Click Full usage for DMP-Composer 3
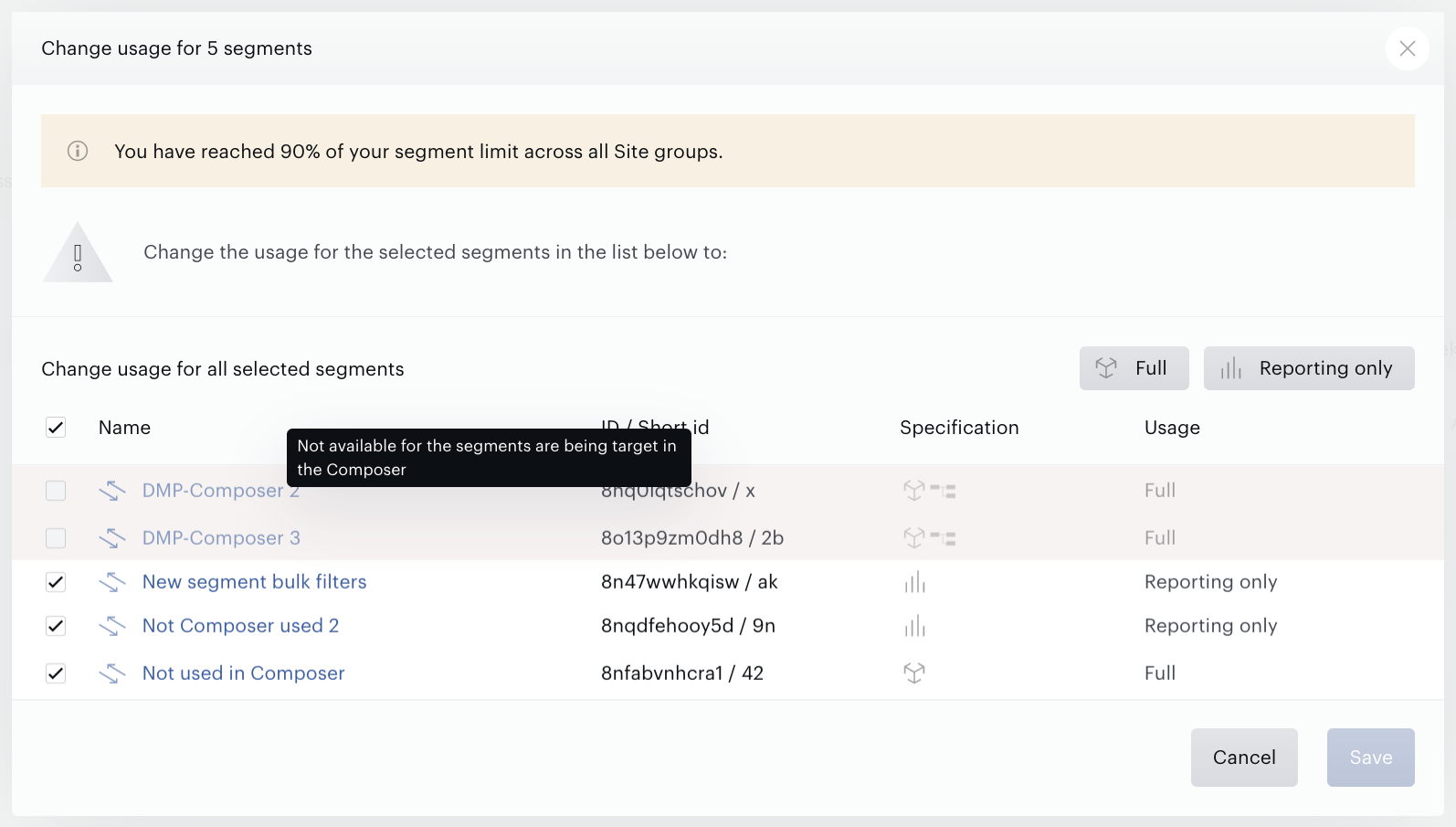Image resolution: width=1456 pixels, height=827 pixels. click(1160, 538)
